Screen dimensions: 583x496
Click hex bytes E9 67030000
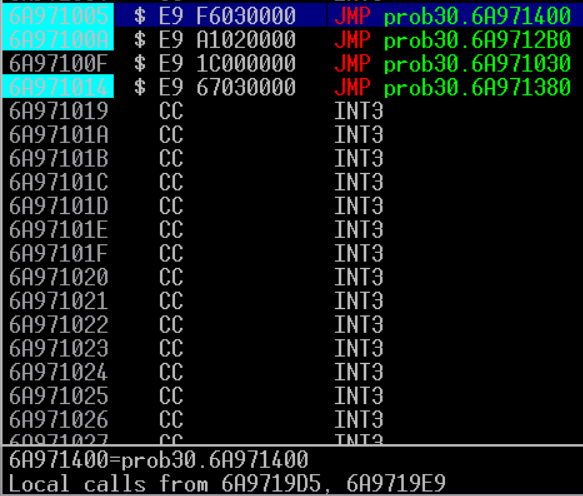227,87
